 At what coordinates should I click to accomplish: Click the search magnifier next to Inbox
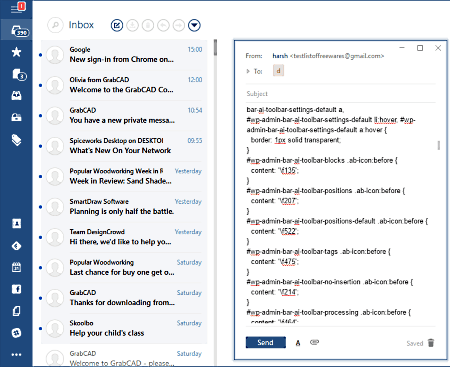click(55, 25)
